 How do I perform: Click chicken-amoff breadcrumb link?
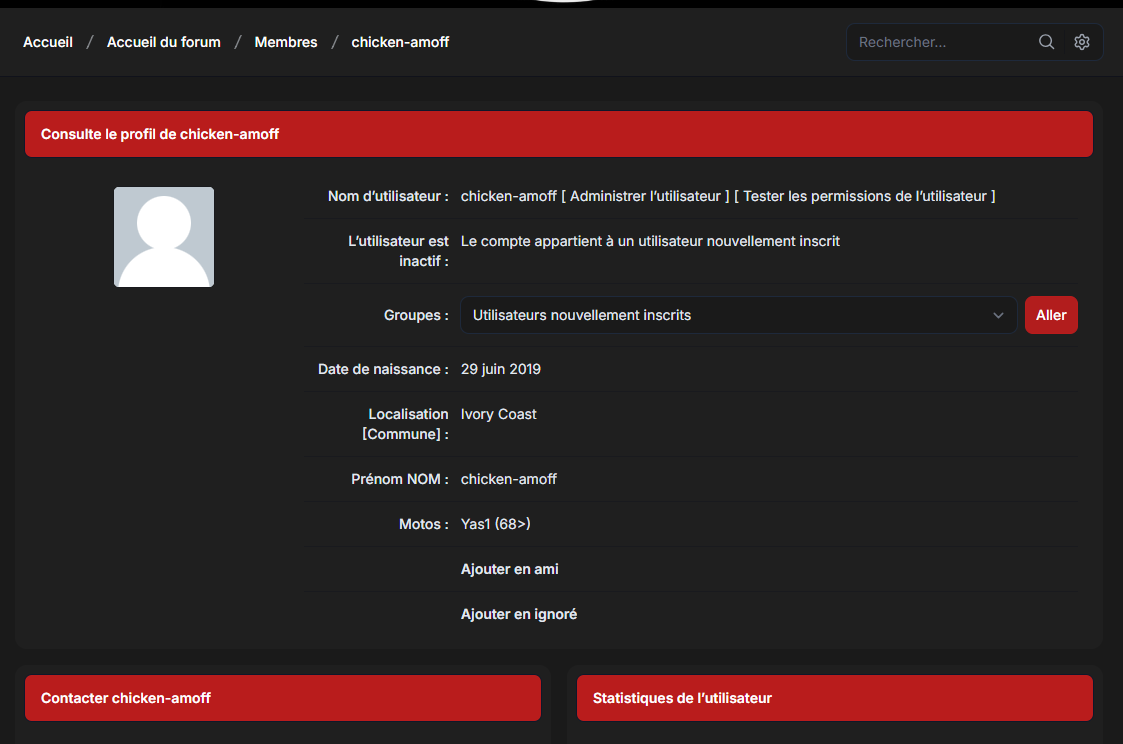pos(400,42)
